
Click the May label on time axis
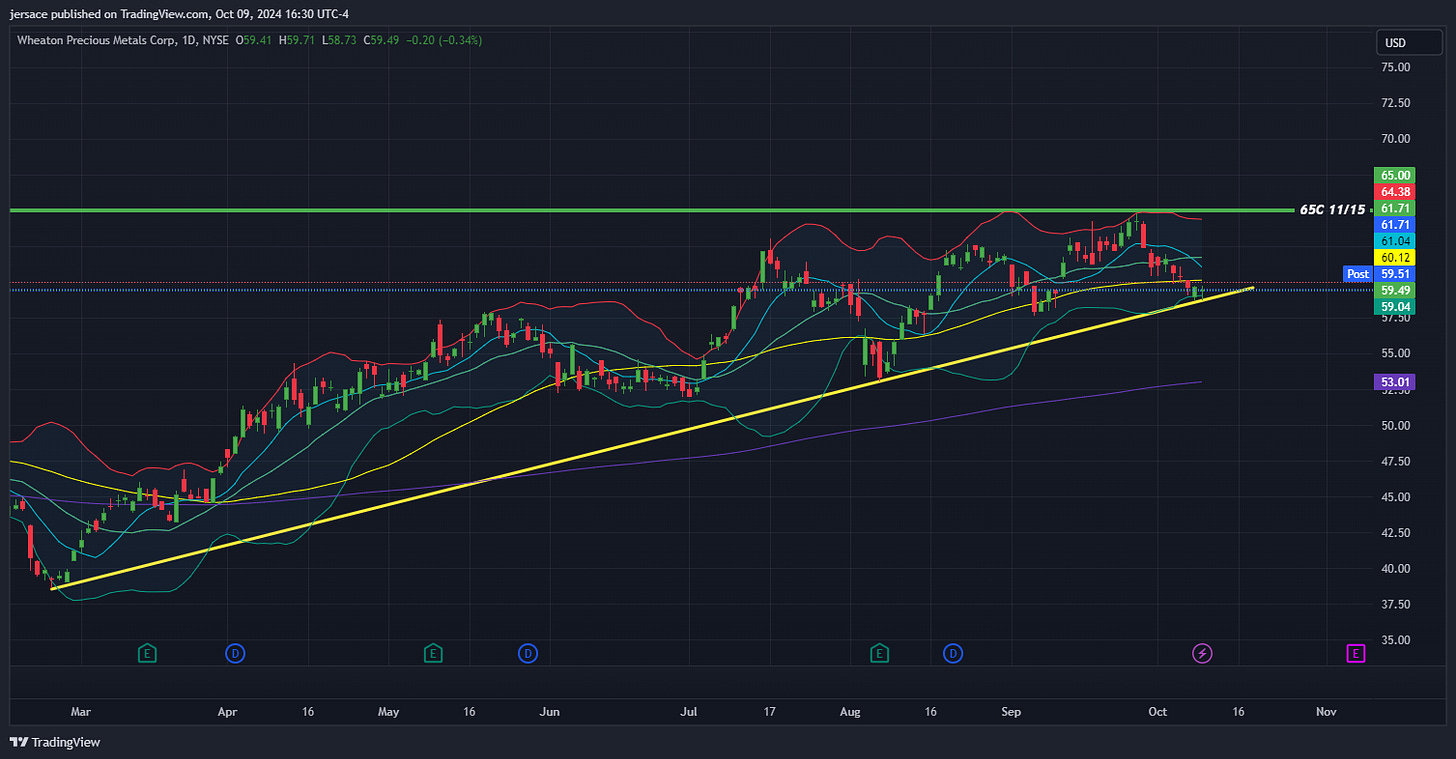coord(388,712)
